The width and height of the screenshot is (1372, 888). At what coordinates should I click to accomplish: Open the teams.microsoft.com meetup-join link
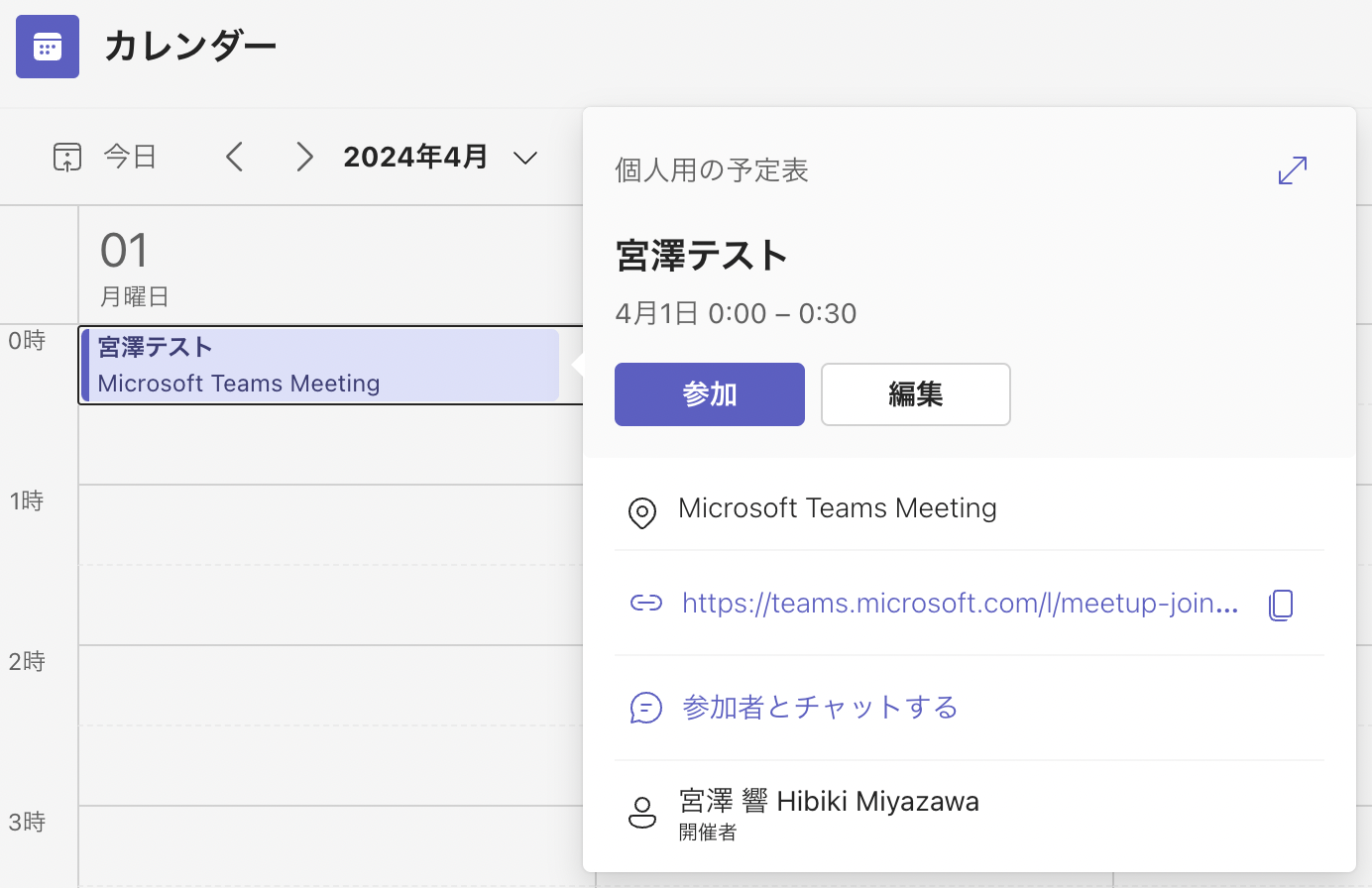(x=959, y=604)
